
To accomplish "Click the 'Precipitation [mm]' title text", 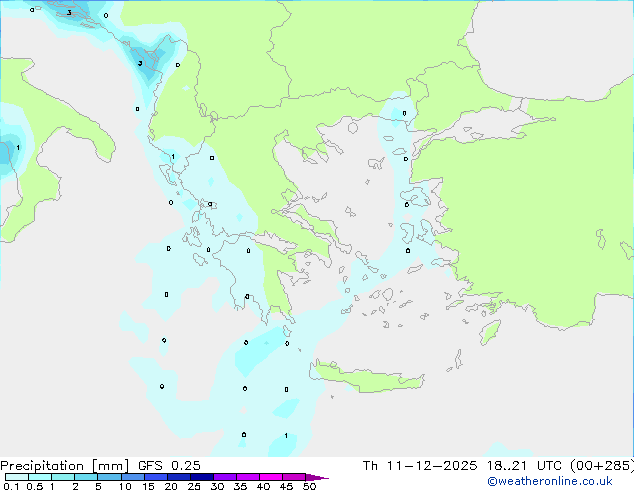I will click(x=65, y=466).
